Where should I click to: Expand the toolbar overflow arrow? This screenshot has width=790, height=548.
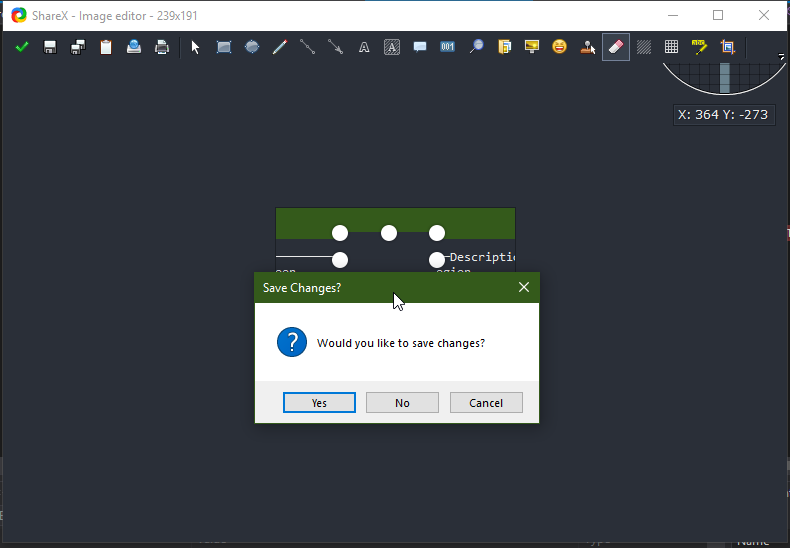point(781,56)
